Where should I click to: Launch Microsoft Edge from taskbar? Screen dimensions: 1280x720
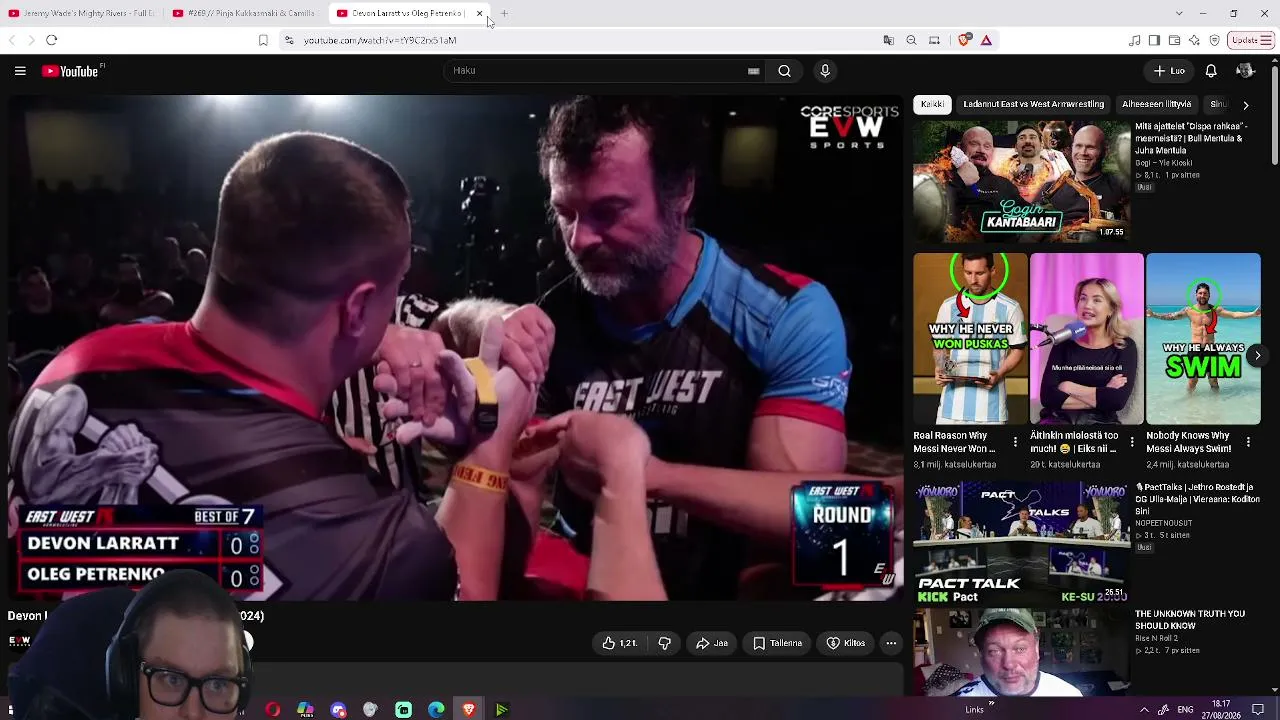click(436, 710)
